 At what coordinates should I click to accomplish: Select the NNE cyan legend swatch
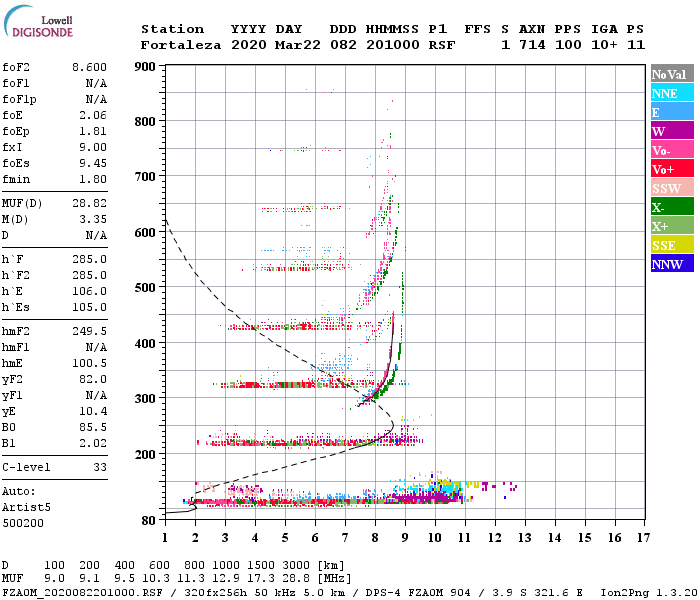tap(672, 93)
